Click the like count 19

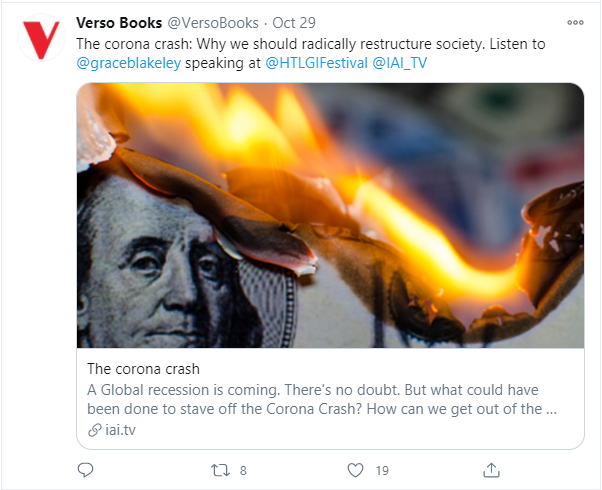(x=382, y=470)
